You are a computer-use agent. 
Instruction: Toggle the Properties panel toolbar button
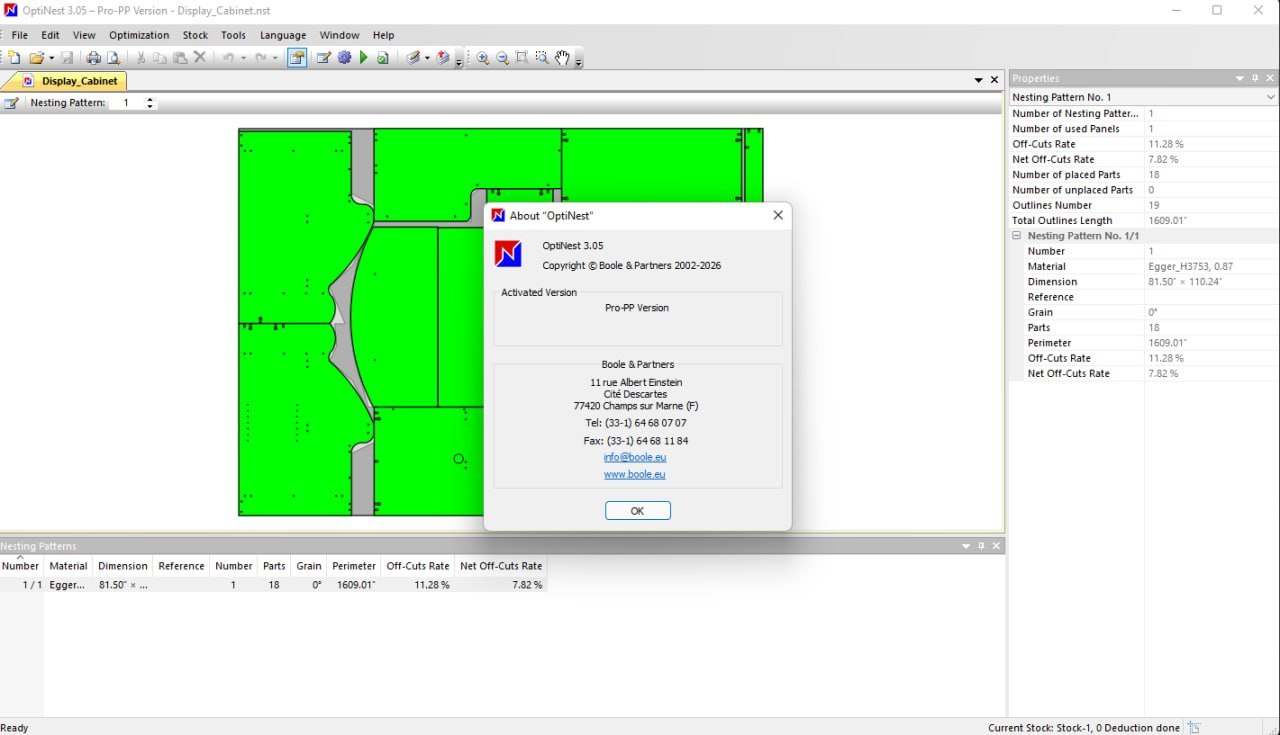point(297,58)
